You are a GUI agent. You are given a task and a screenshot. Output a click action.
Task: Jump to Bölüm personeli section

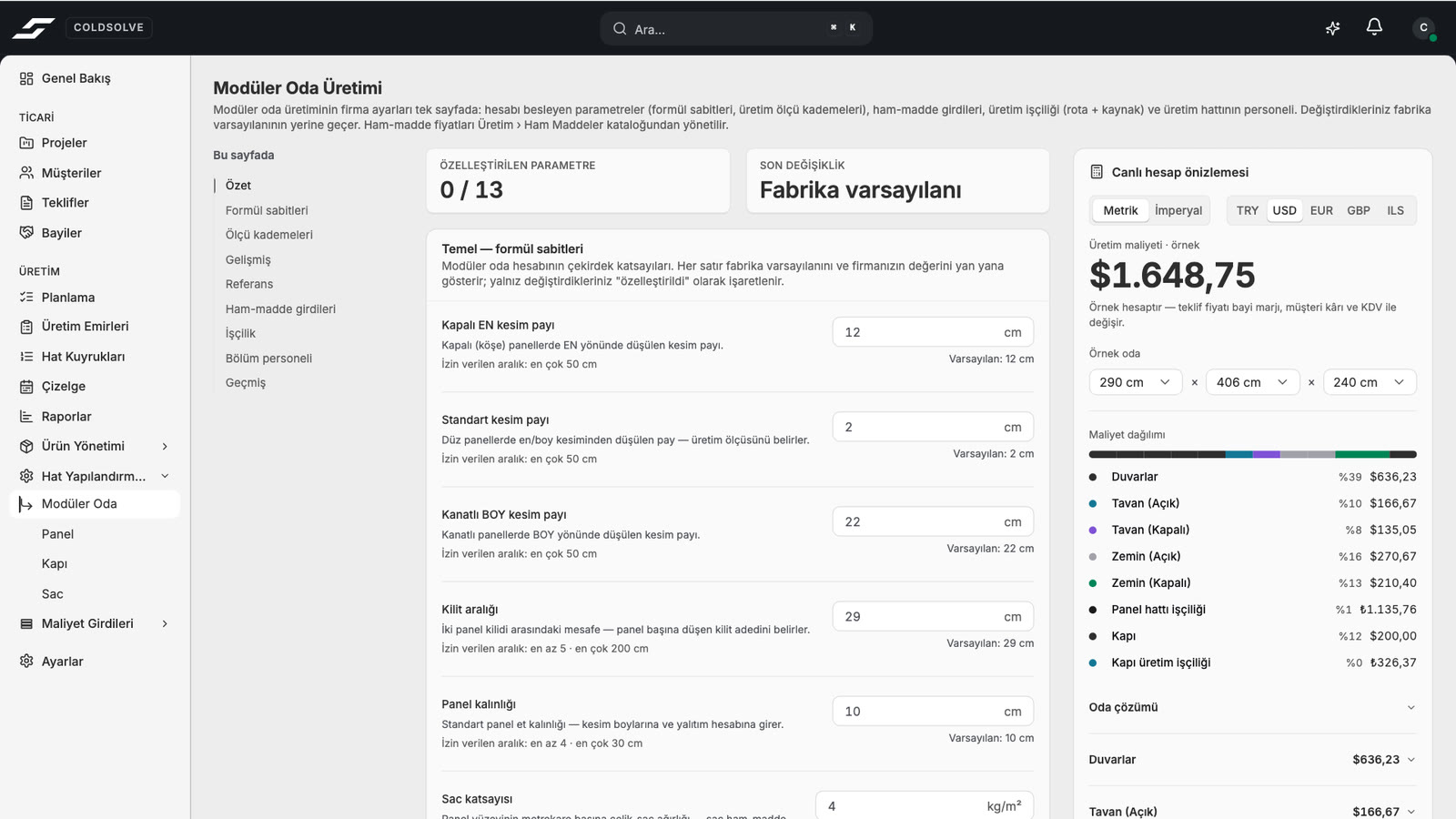pos(268,359)
